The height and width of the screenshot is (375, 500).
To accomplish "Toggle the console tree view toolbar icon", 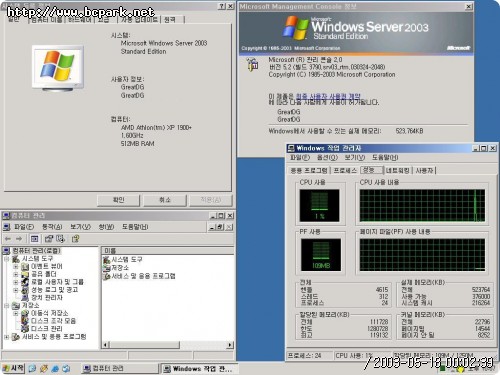I will coord(34,239).
